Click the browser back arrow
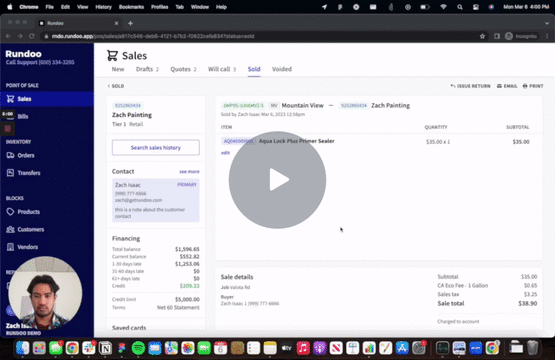 [x=8, y=36]
